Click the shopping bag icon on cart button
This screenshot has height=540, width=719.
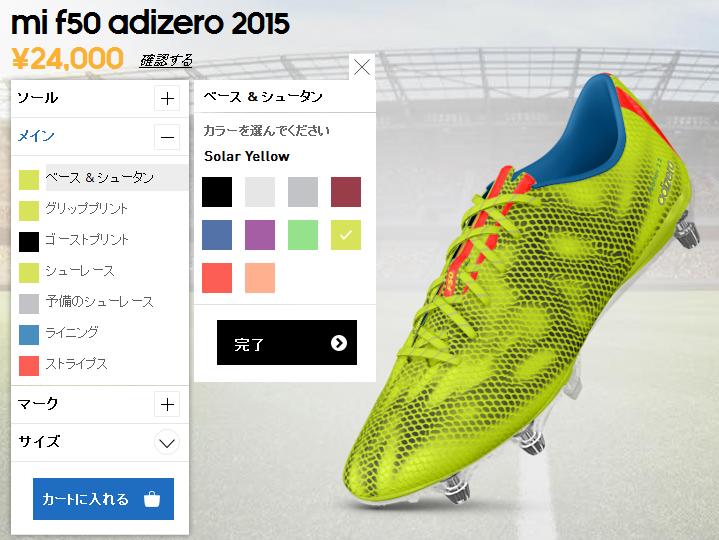click(152, 499)
